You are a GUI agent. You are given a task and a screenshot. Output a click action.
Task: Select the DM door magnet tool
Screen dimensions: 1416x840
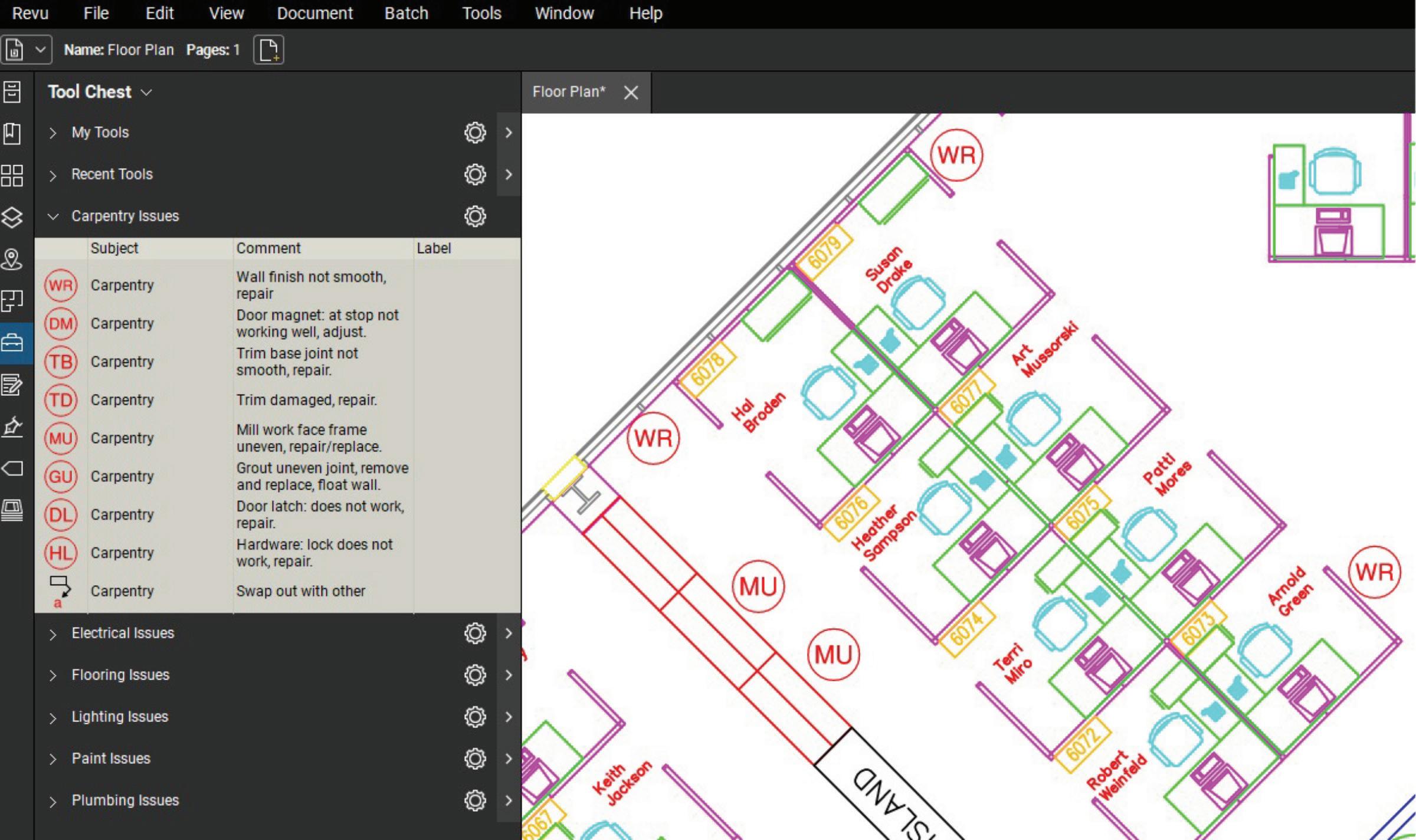click(x=61, y=324)
